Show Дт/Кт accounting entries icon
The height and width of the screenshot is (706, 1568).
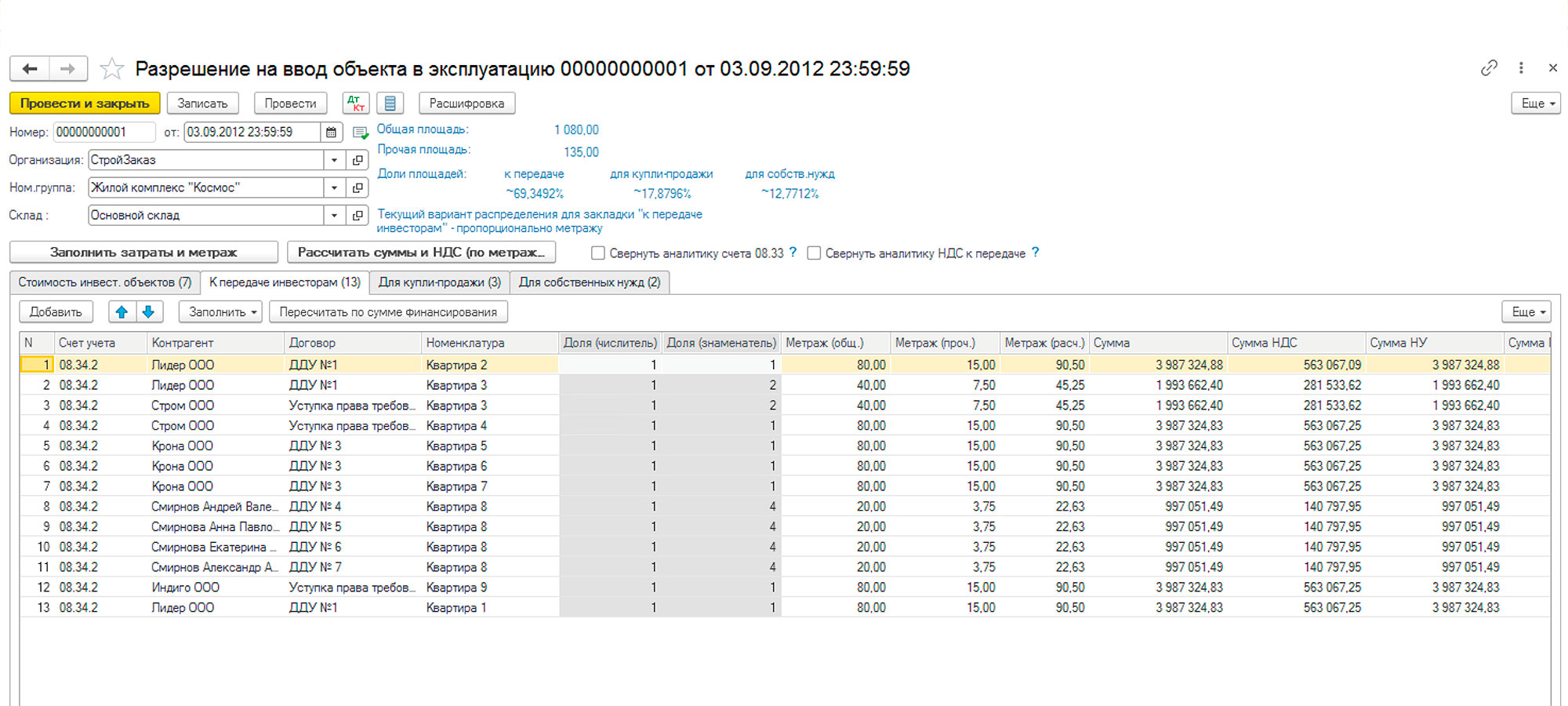[356, 104]
